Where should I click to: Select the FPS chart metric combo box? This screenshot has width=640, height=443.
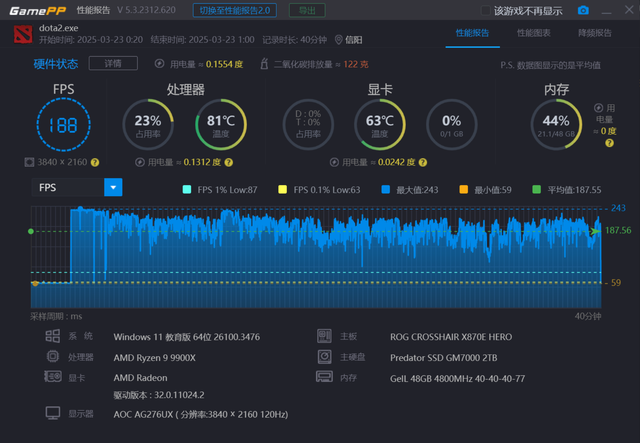[x=77, y=187]
